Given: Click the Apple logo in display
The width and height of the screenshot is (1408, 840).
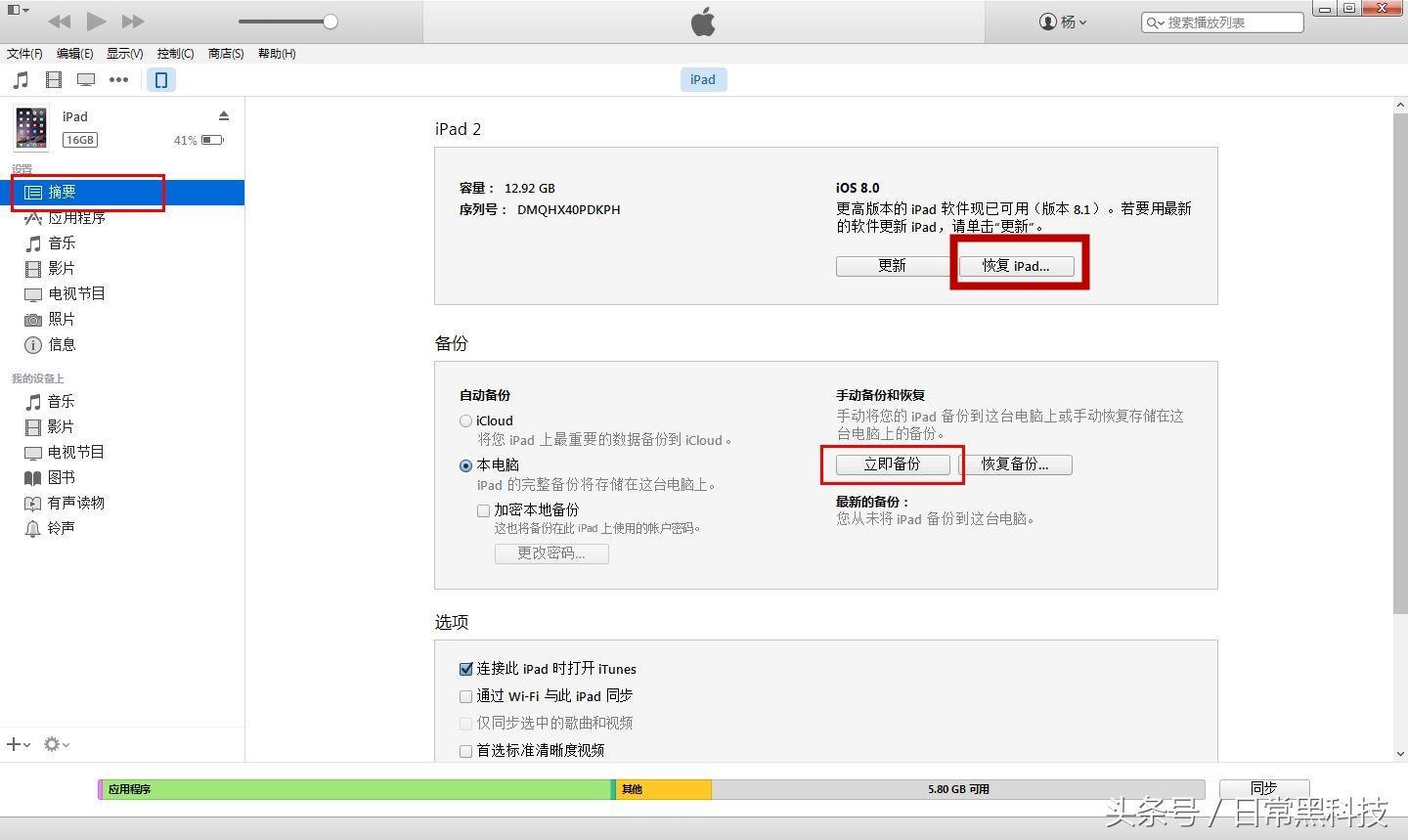Looking at the screenshot, I should (703, 22).
